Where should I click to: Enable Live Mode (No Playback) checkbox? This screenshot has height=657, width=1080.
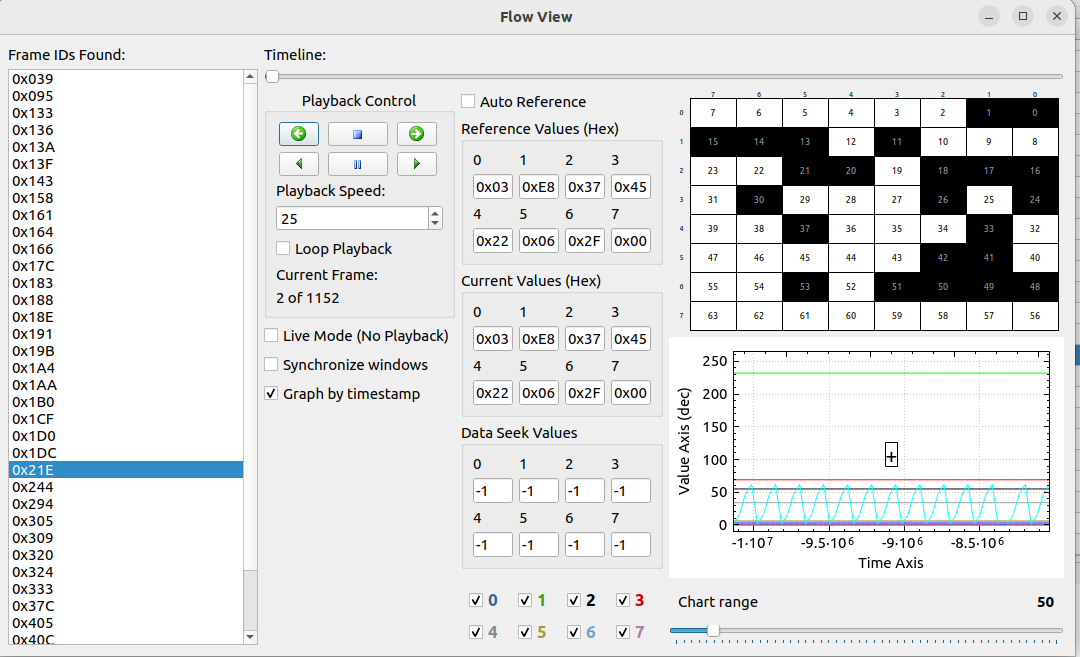click(x=271, y=335)
